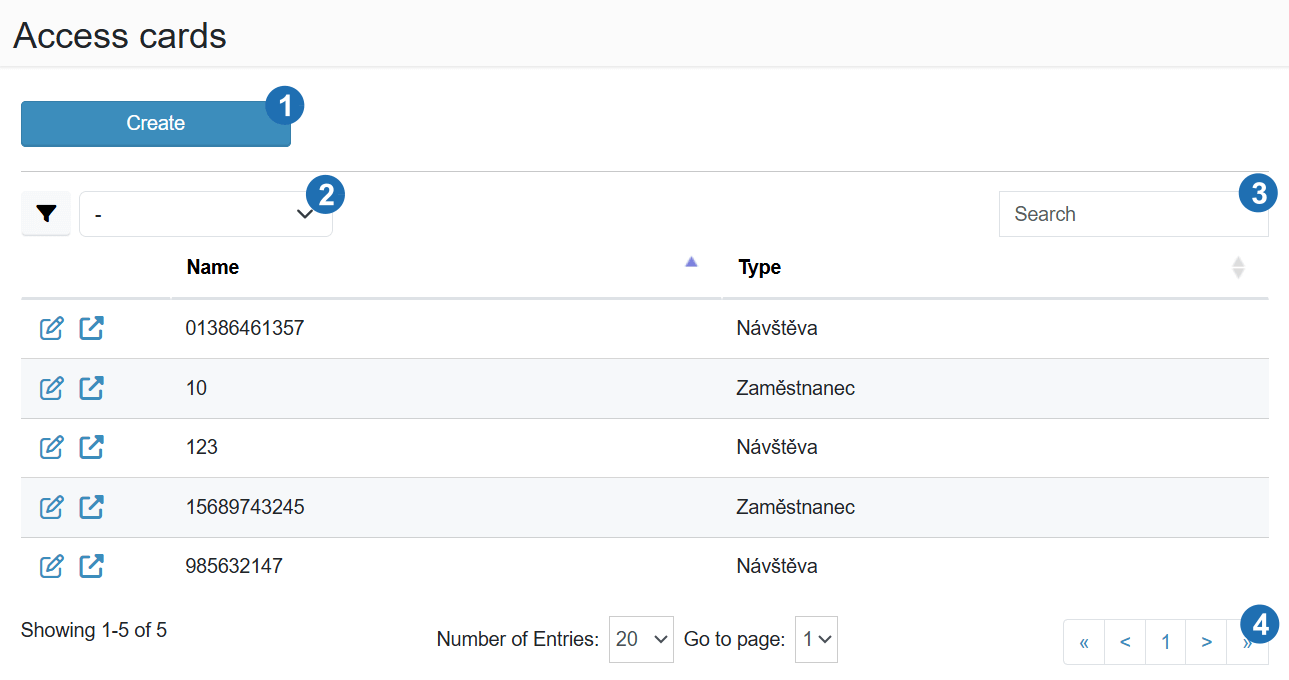1289x680 pixels.
Task: Click the edit icon for card 01386461357
Action: tap(51, 328)
